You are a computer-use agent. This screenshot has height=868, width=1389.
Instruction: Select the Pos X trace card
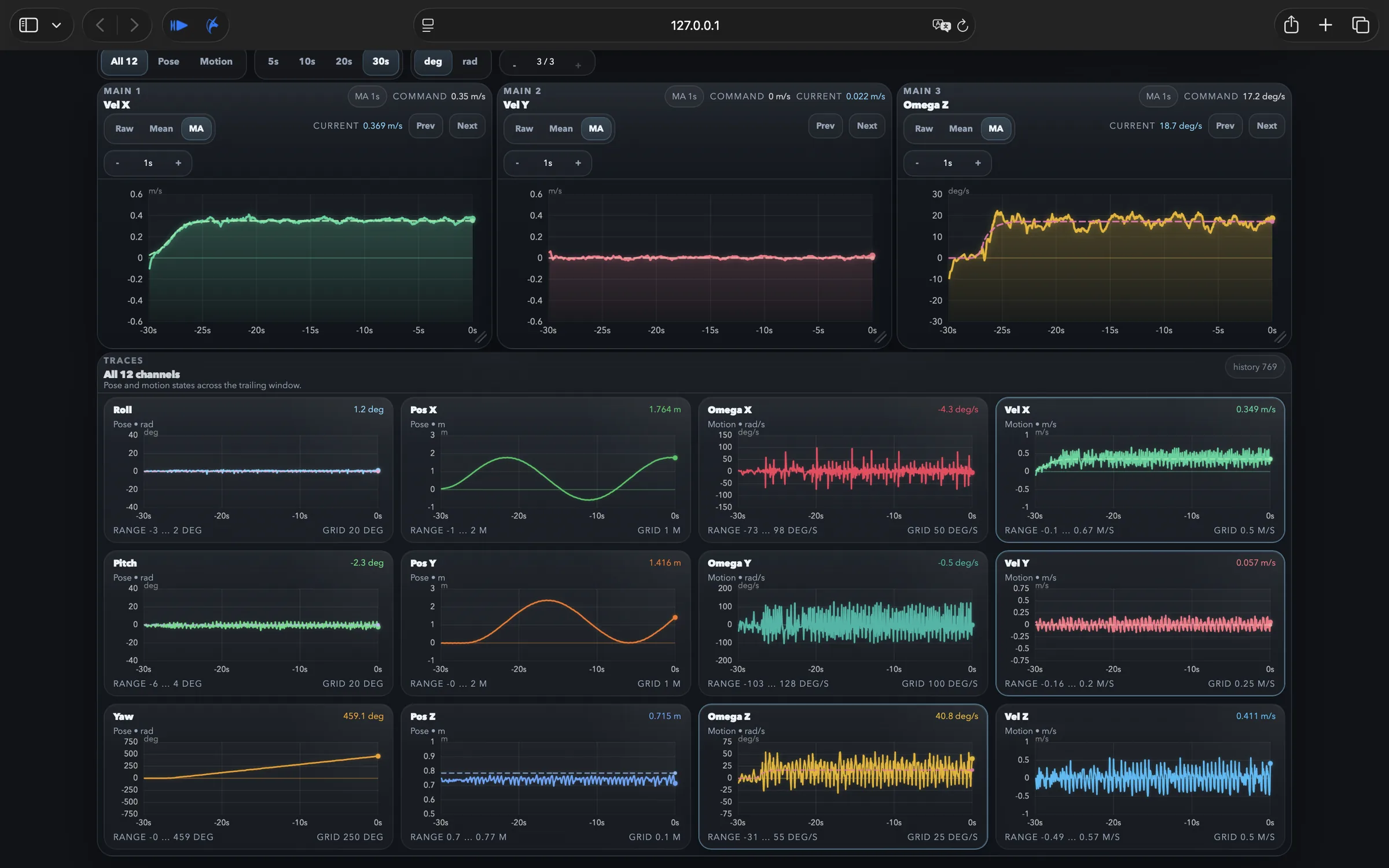tap(545, 469)
